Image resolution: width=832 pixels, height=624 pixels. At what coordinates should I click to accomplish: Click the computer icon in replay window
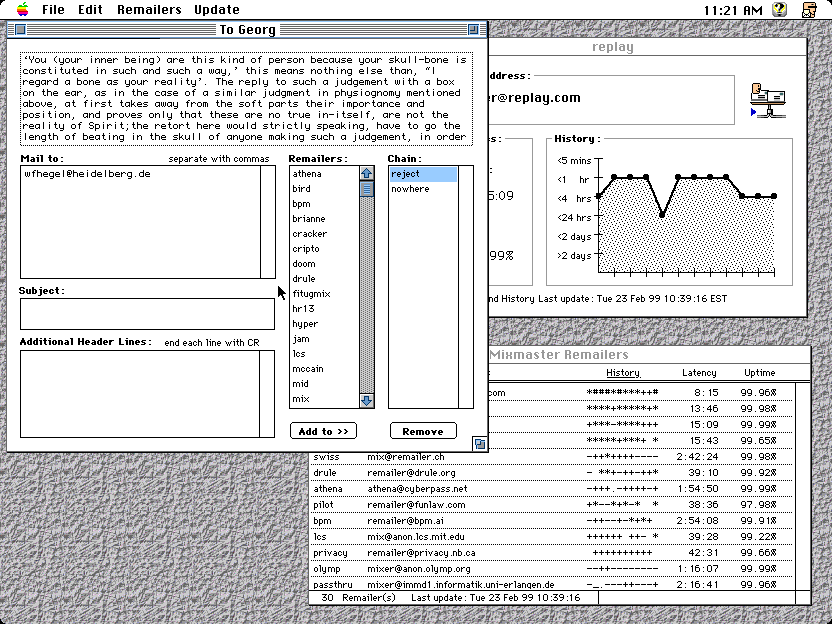[x=767, y=100]
